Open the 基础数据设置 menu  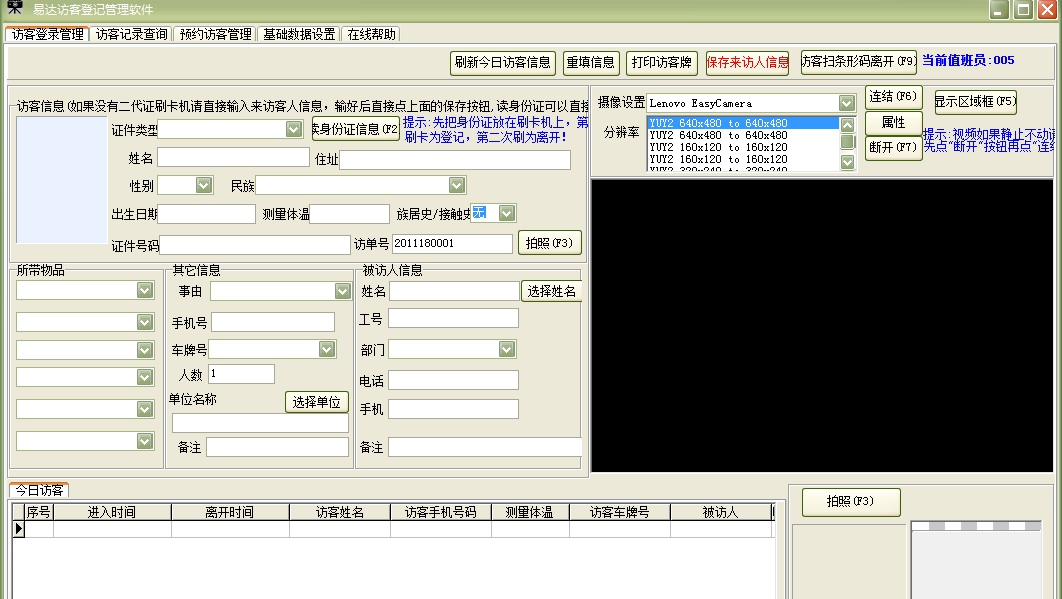point(298,33)
